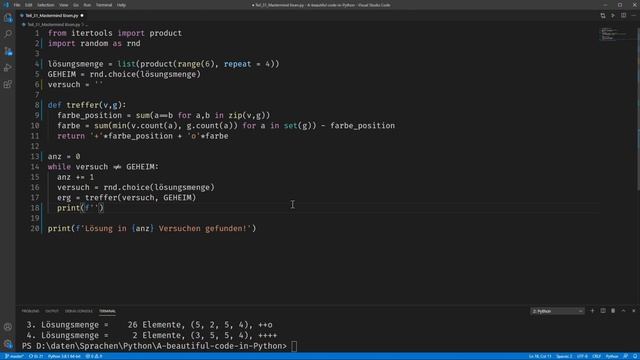Run the Python file with the play icon
Image resolution: width=640 pixels, height=360 pixels.
tap(613, 16)
